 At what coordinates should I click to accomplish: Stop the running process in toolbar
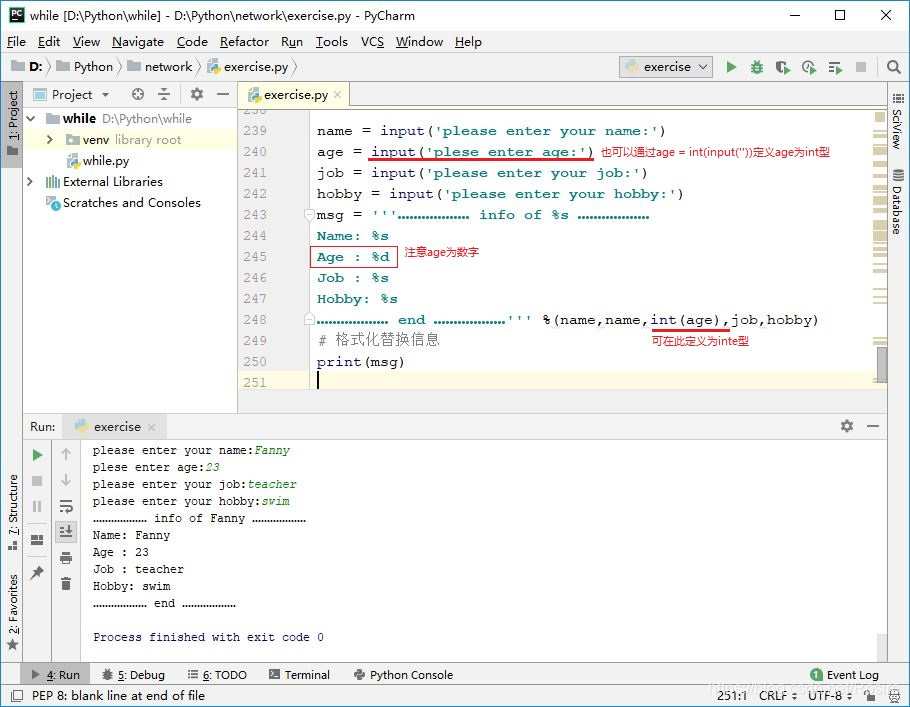pyautogui.click(x=861, y=67)
